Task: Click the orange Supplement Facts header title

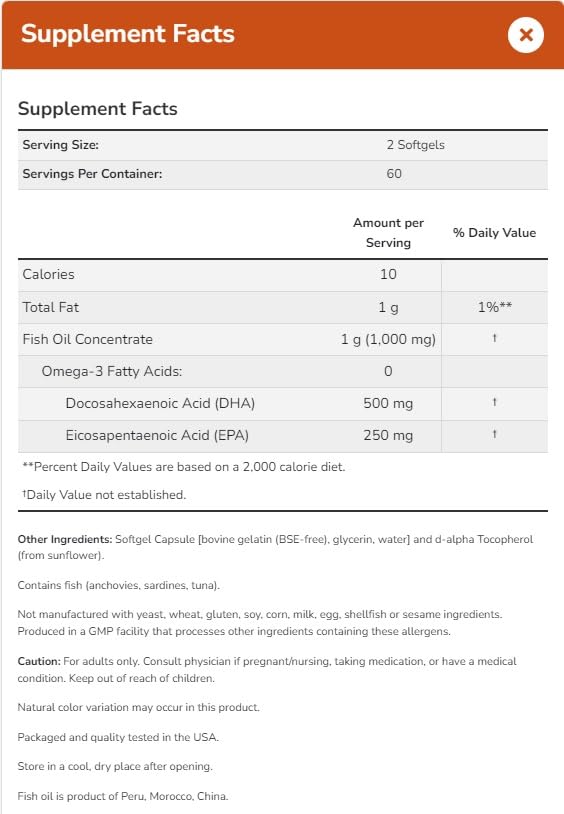Action: (128, 34)
